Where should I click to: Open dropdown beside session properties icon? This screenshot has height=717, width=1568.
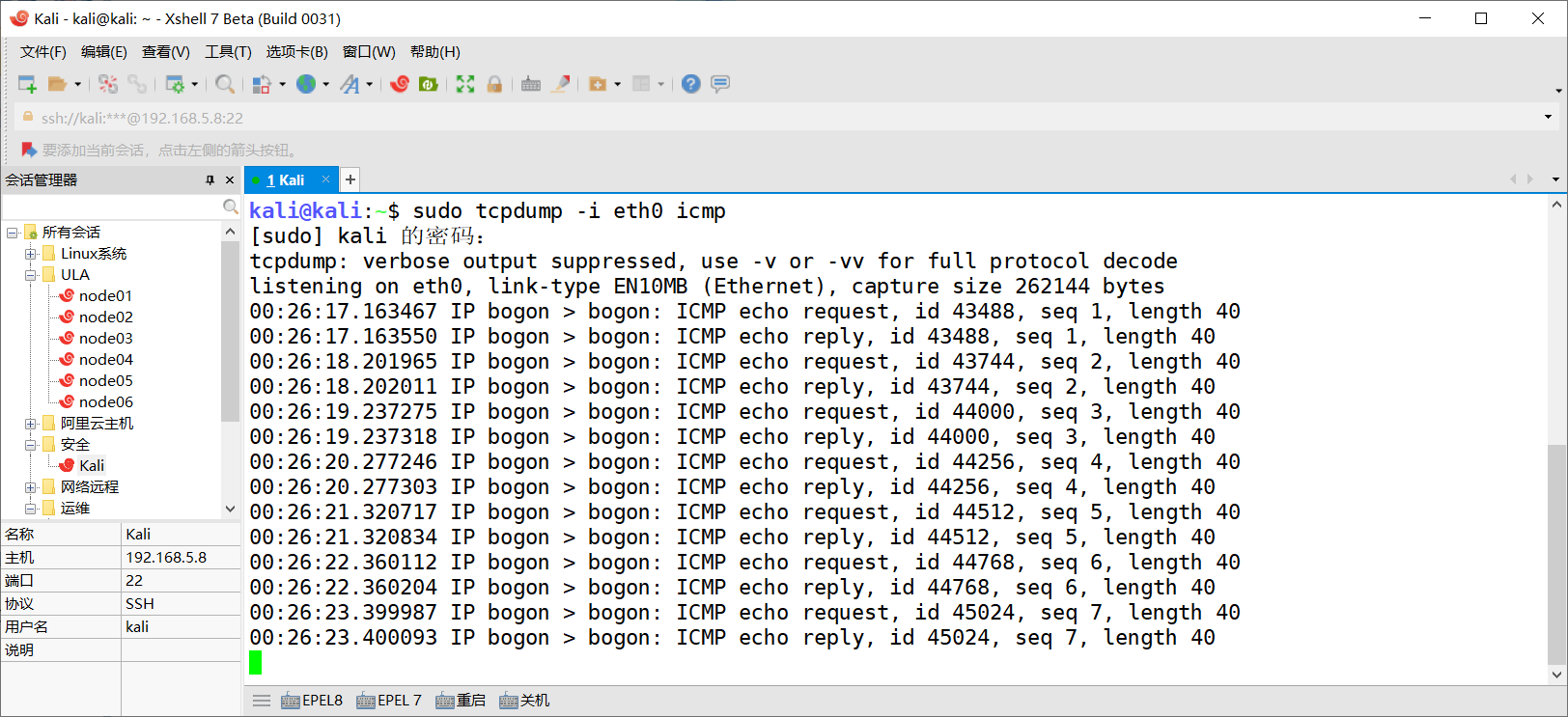tap(195, 84)
